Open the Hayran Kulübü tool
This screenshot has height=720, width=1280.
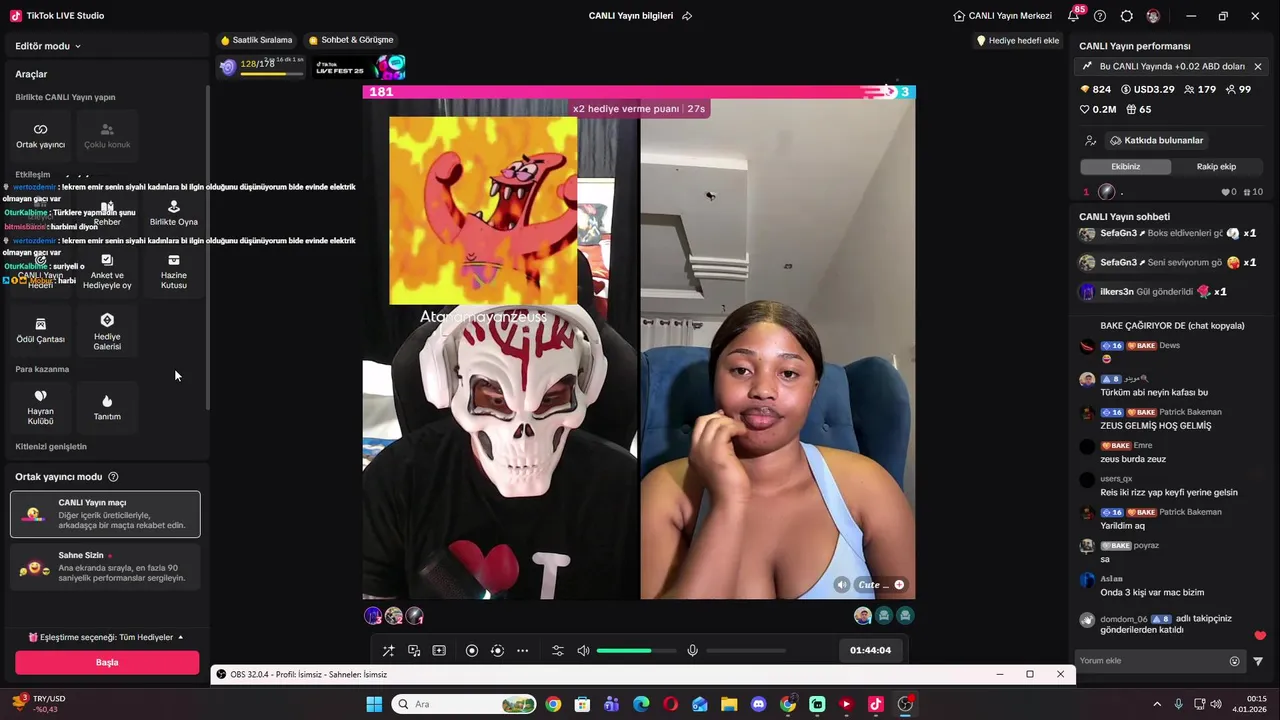(x=40, y=407)
